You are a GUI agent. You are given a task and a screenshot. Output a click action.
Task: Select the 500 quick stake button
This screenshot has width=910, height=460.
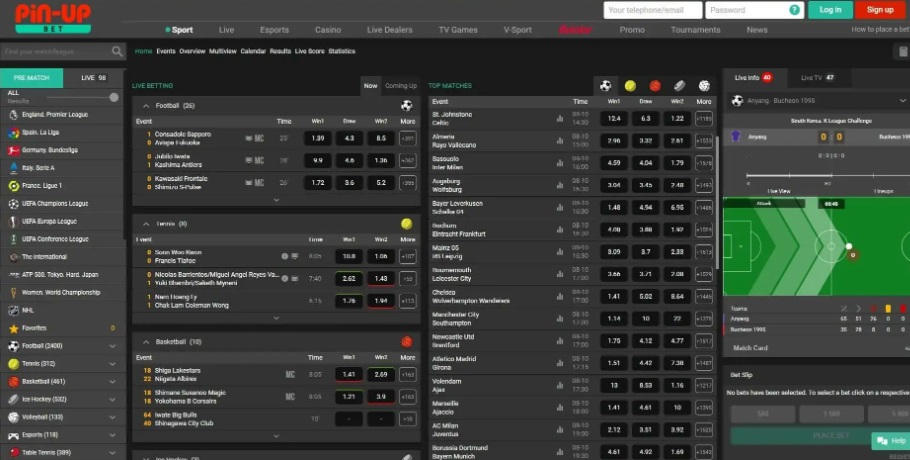point(763,414)
